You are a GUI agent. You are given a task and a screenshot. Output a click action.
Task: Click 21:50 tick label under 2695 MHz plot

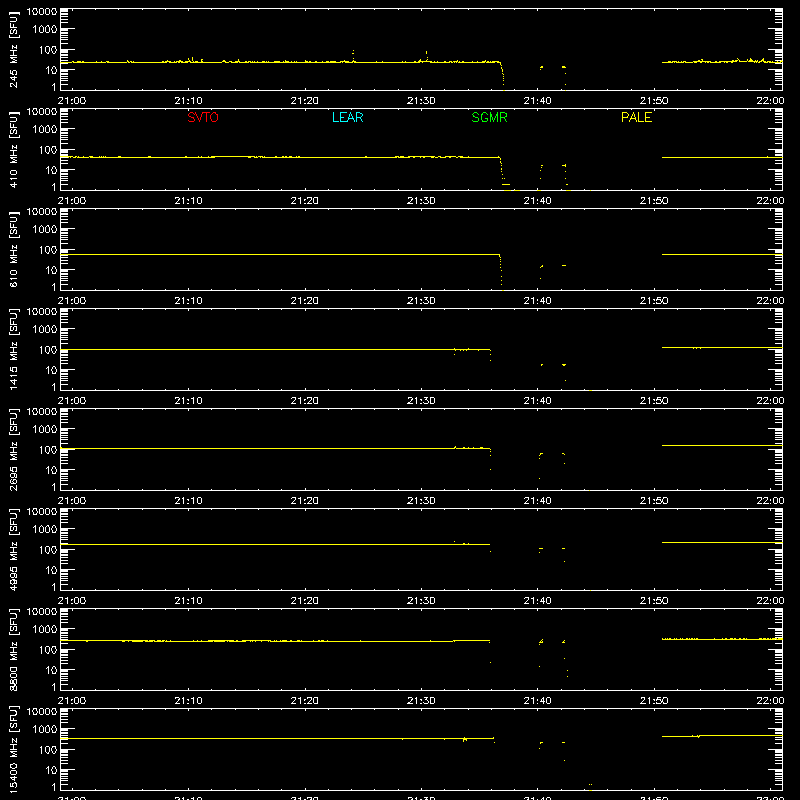654,501
